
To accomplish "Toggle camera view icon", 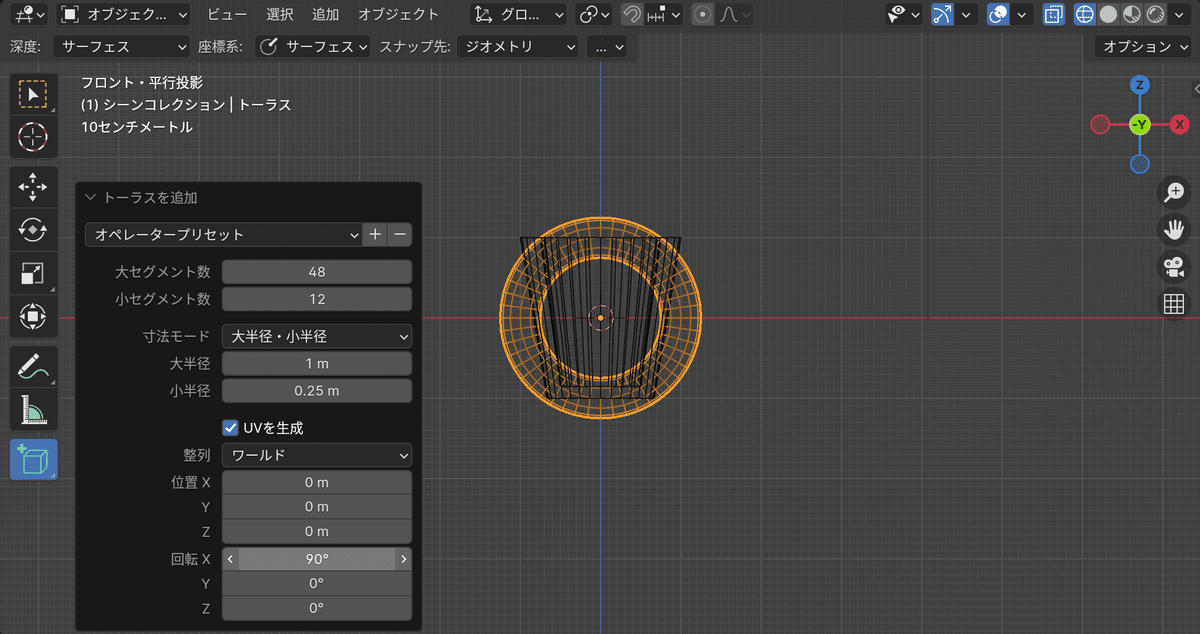I will [1173, 267].
